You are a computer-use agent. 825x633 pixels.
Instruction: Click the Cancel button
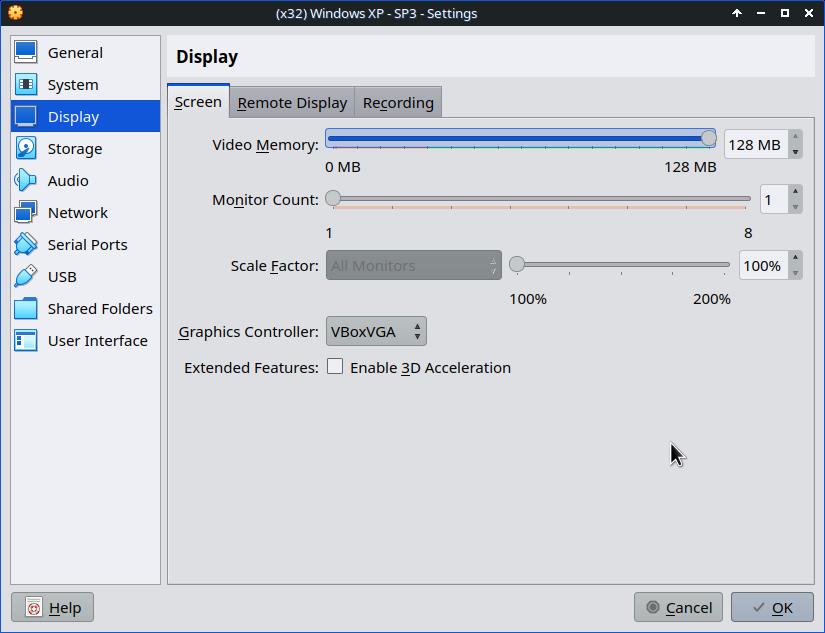coord(678,607)
